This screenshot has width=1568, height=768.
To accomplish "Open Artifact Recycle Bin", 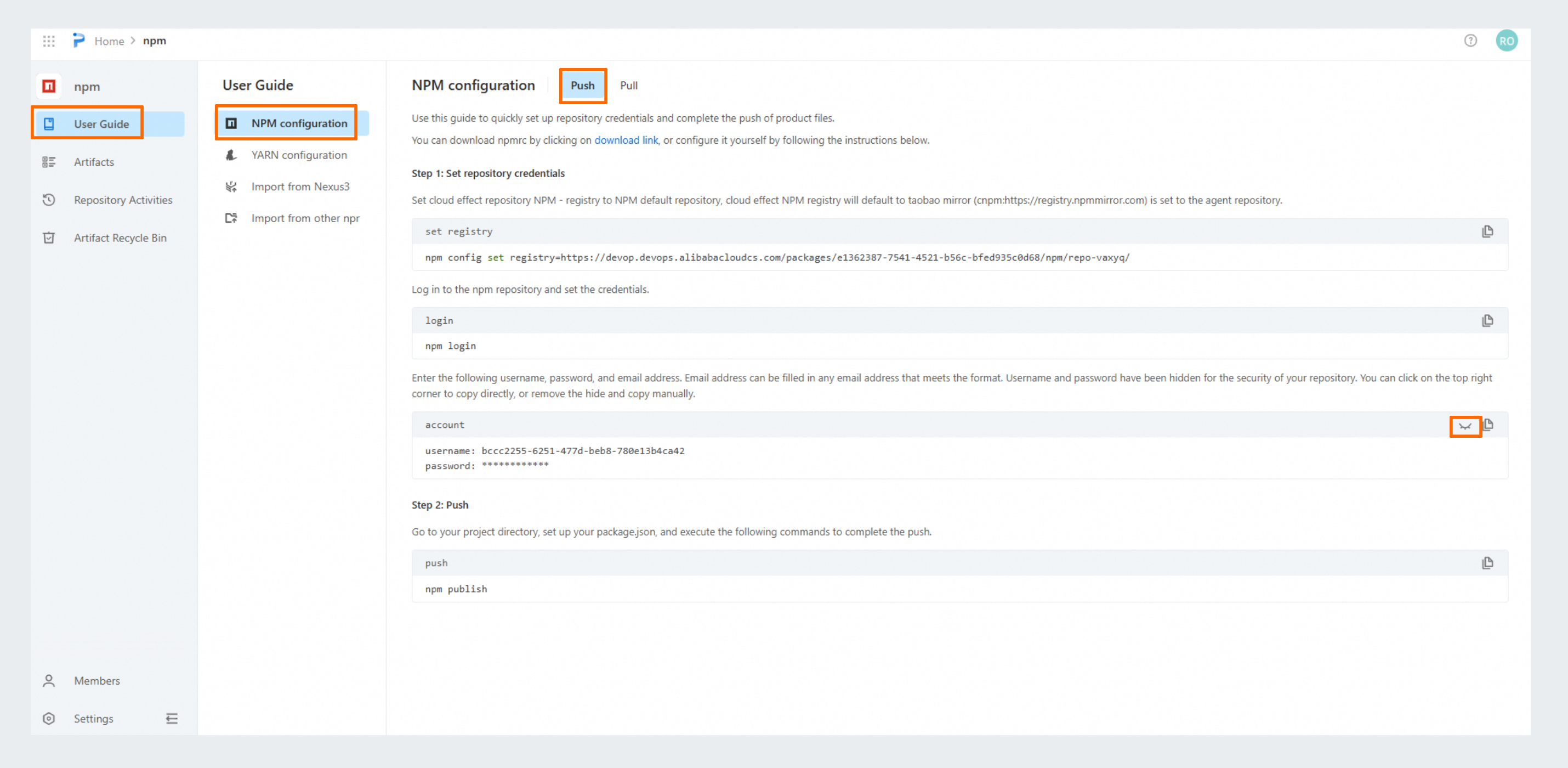I will [120, 238].
